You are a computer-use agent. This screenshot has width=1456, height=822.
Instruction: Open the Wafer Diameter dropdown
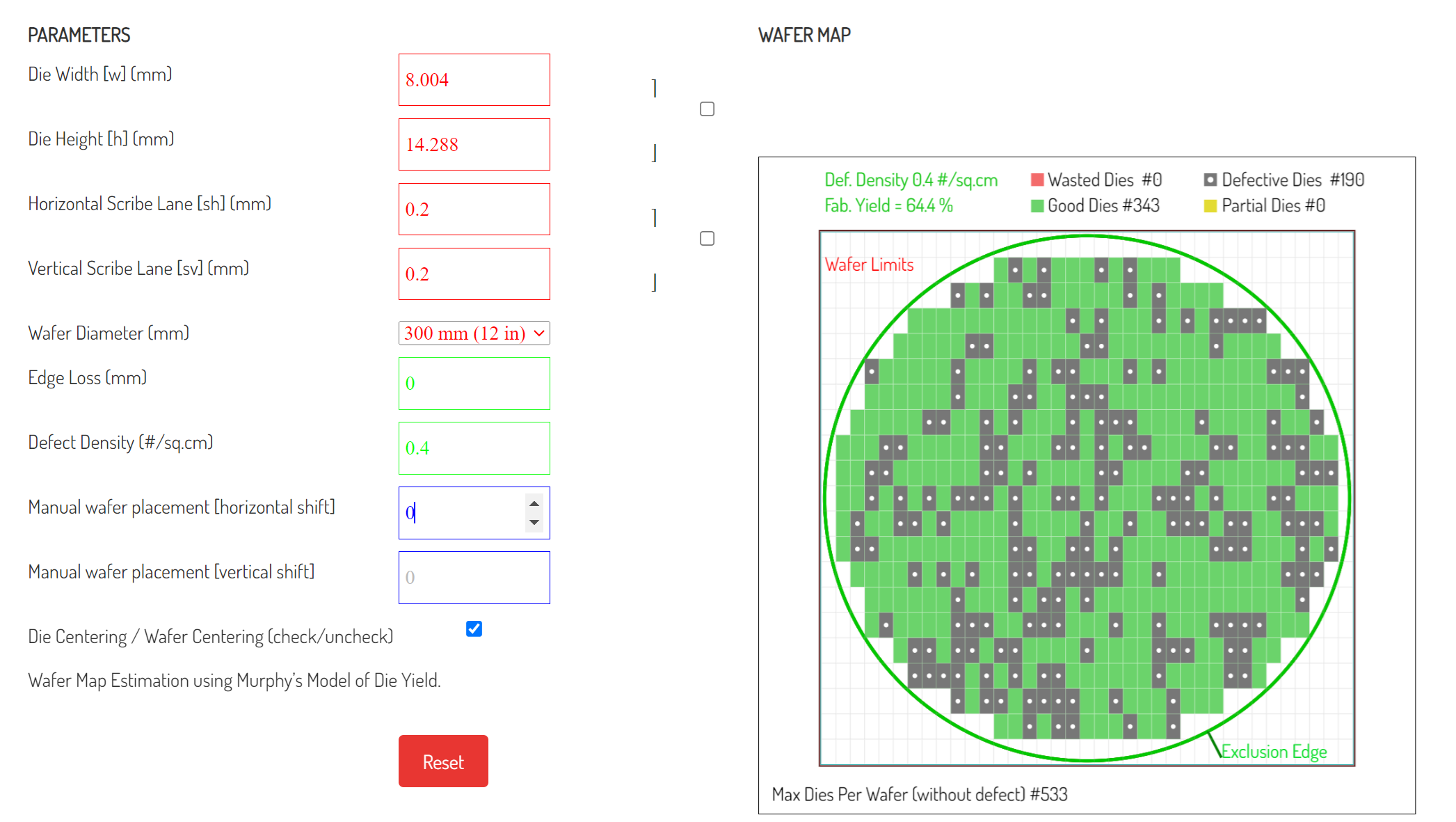[x=474, y=333]
